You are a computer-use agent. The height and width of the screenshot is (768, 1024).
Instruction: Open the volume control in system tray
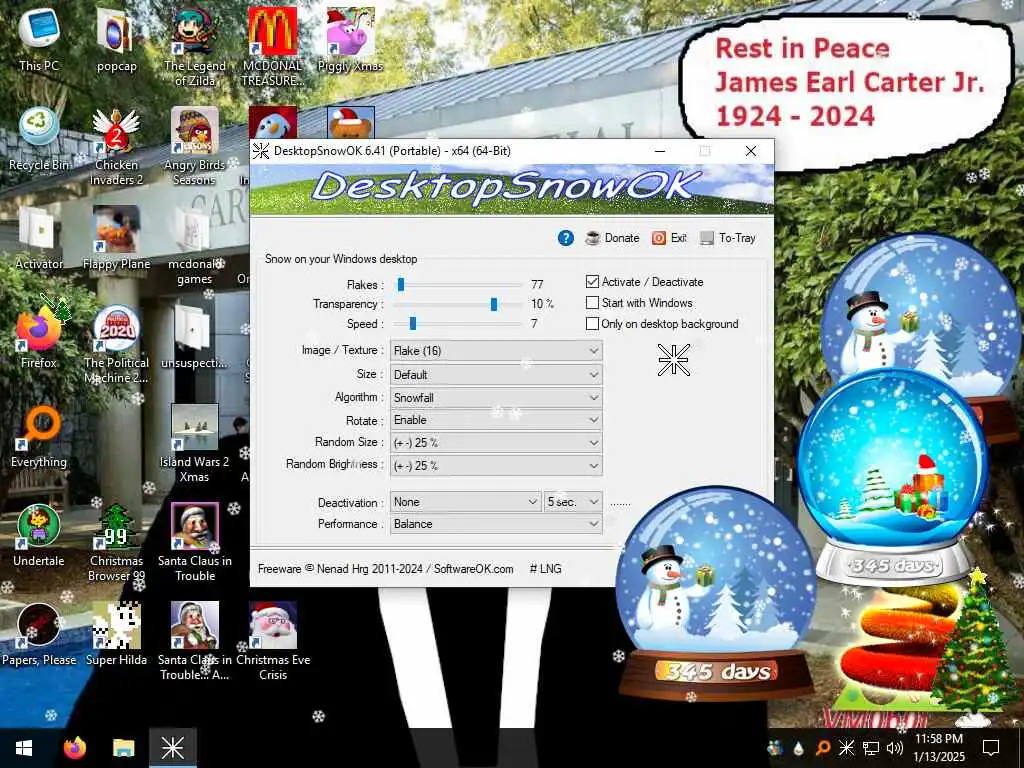tap(894, 748)
